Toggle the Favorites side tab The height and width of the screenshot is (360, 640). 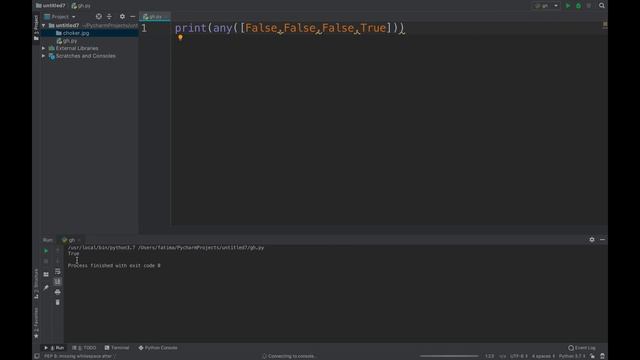[36, 322]
